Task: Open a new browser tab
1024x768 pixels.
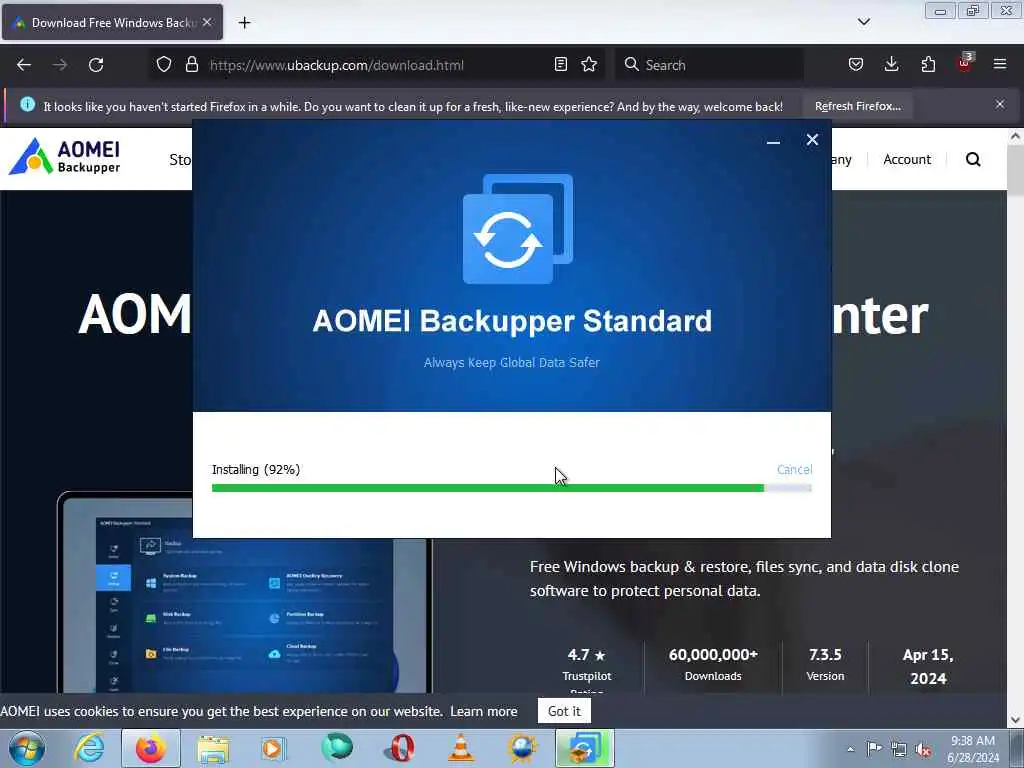Action: click(x=244, y=23)
